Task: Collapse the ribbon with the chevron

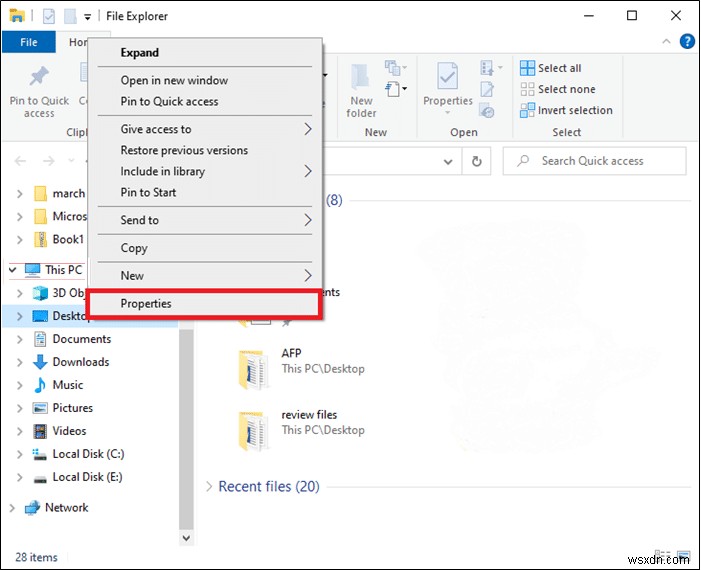Action: 666,41
